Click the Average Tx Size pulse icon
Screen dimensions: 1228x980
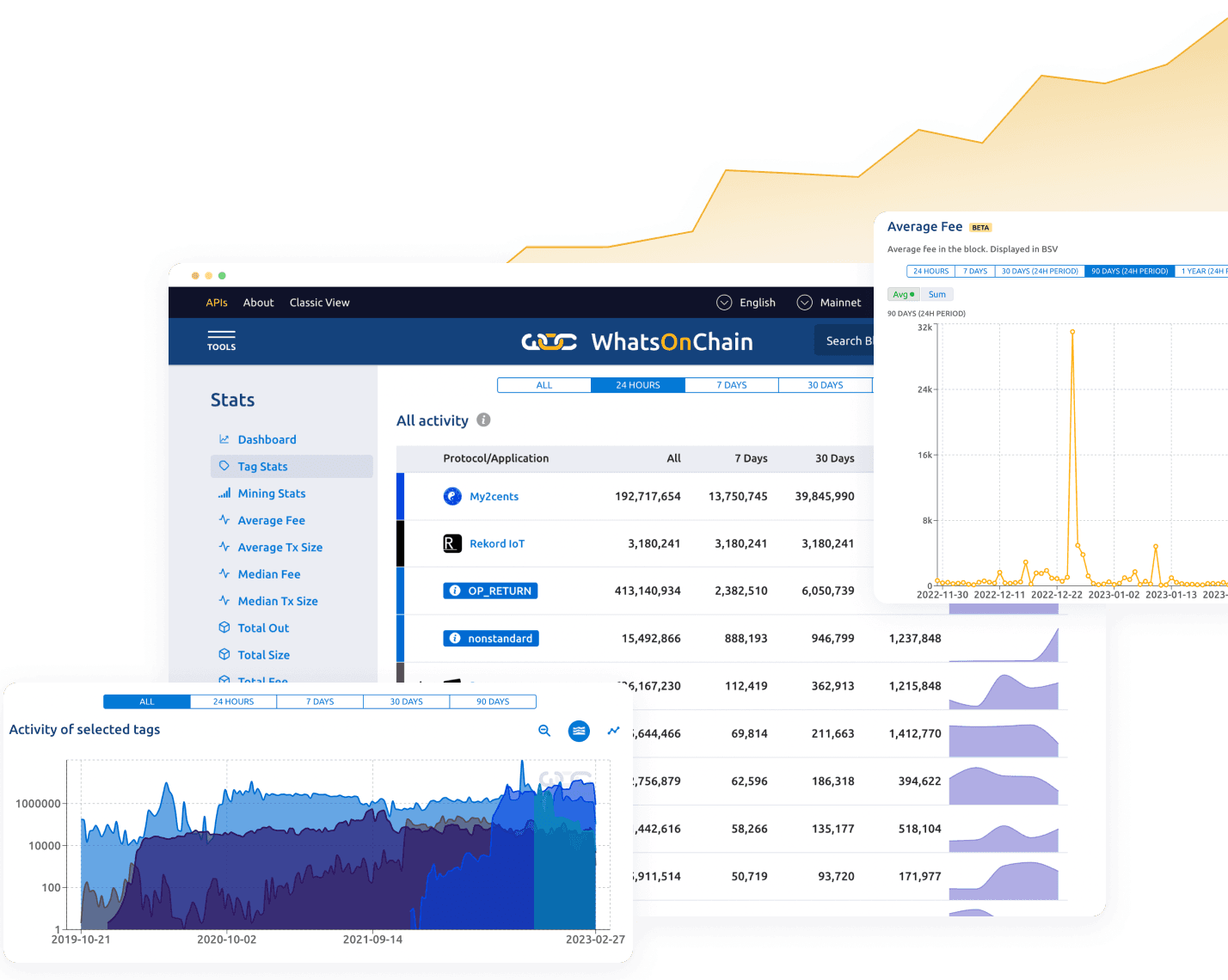tap(224, 547)
